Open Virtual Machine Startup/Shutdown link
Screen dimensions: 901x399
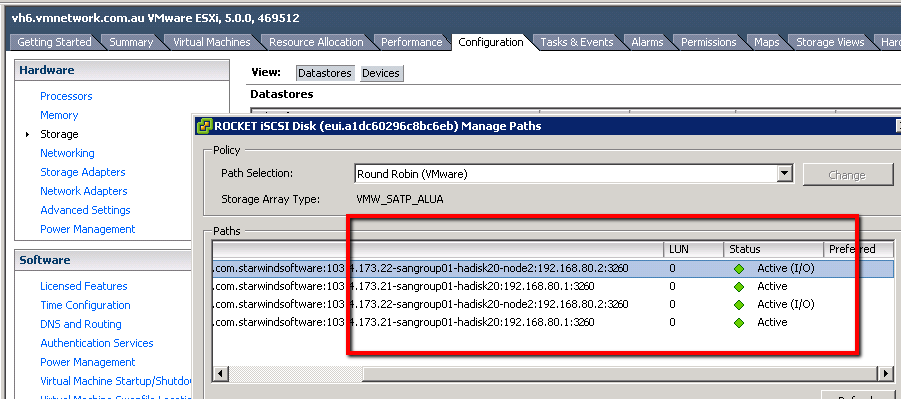(x=115, y=381)
